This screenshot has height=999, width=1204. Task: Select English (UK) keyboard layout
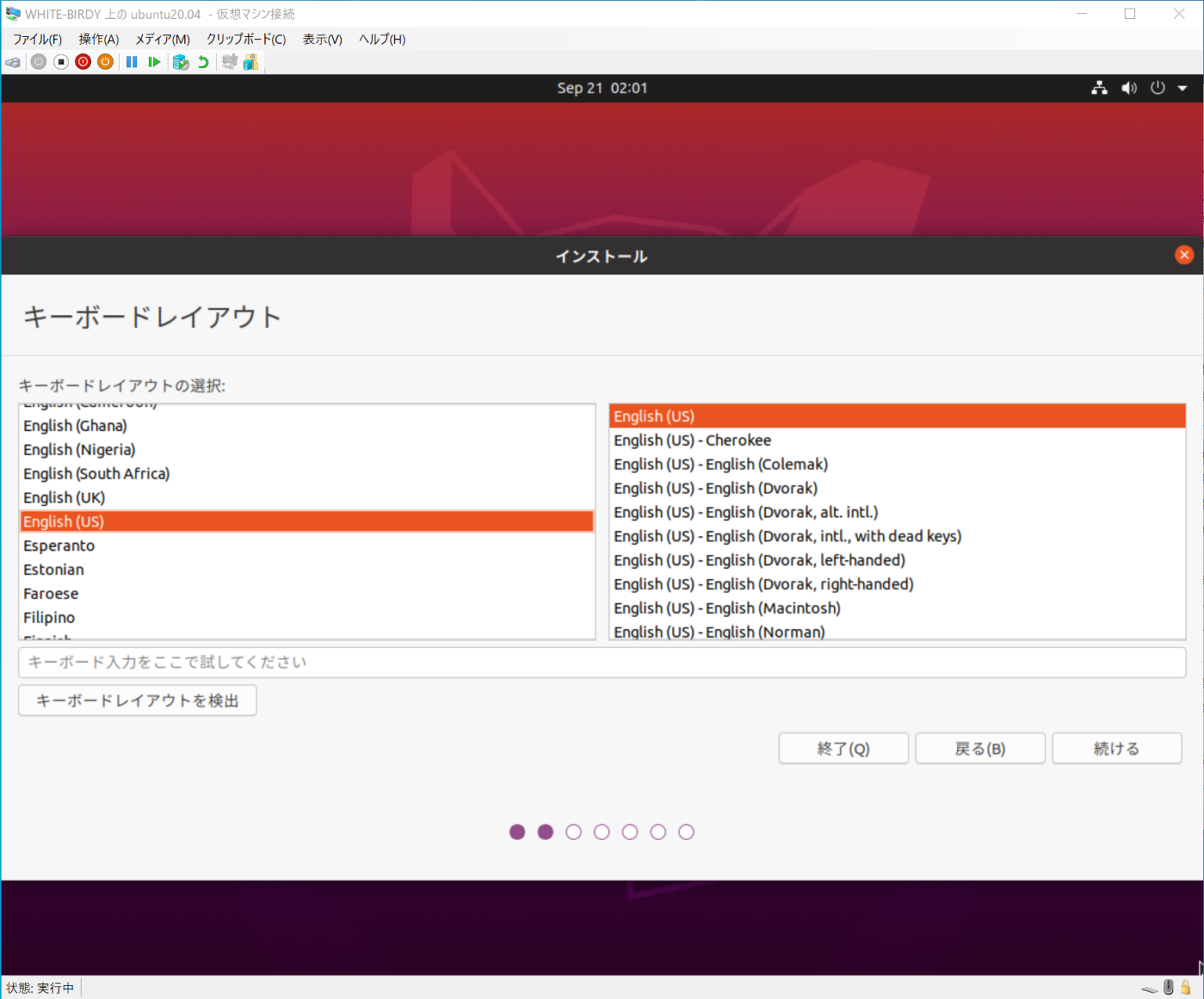click(63, 497)
